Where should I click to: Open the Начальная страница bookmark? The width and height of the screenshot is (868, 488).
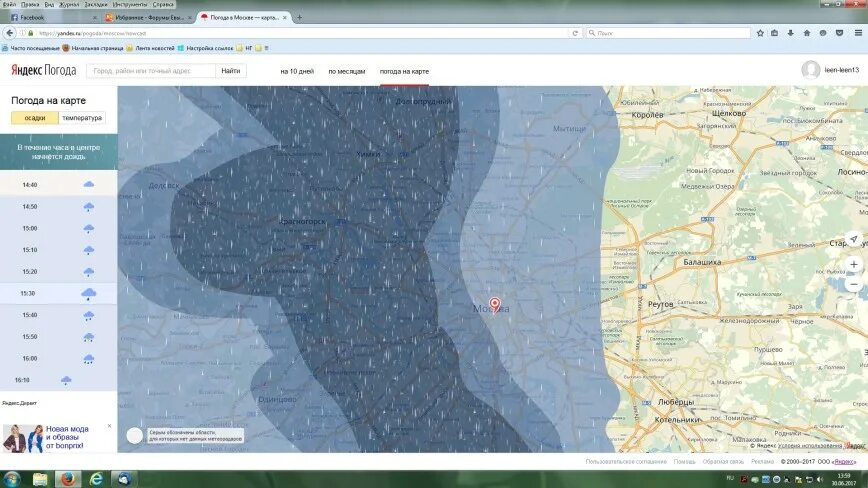(93, 48)
